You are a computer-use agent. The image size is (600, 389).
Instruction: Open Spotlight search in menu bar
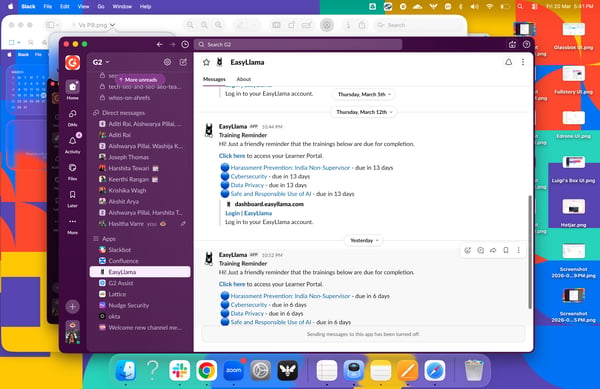point(520,7)
